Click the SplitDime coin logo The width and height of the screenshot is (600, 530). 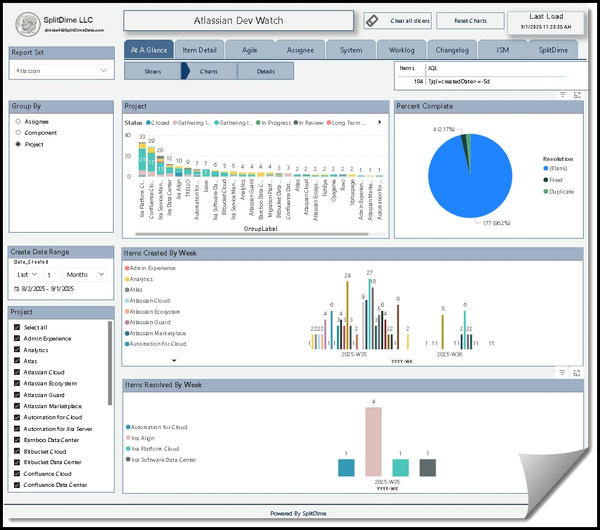(x=25, y=21)
